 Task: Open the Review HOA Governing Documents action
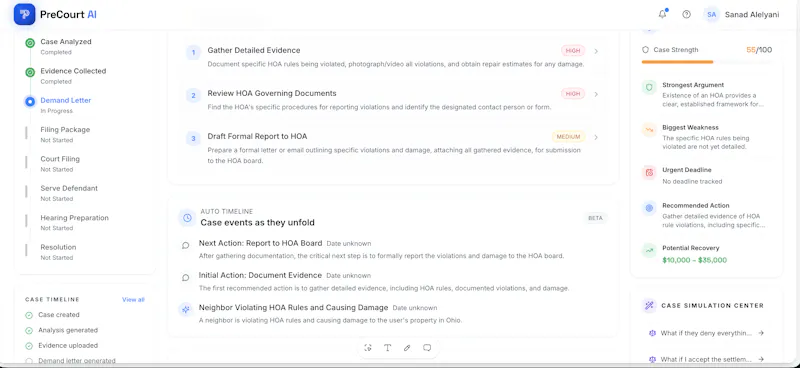[x=392, y=100]
